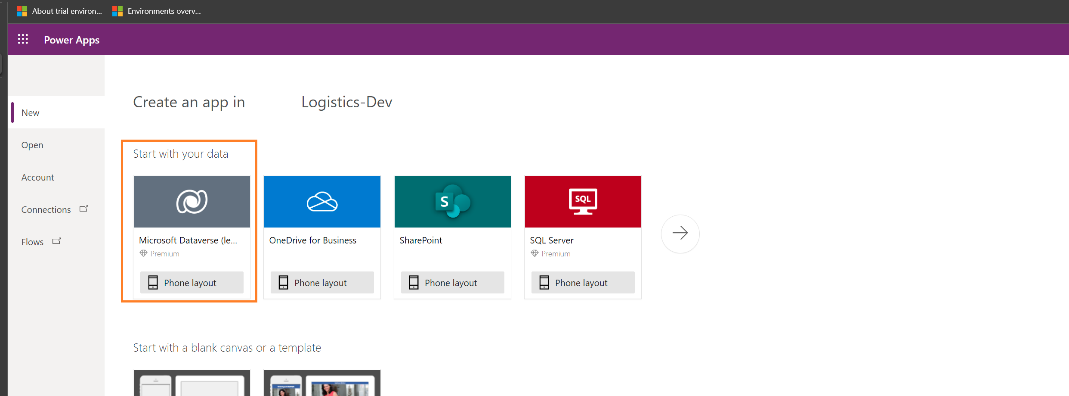Viewport: 1069px width, 396px height.
Task: Select the Open menu item
Action: point(58,145)
